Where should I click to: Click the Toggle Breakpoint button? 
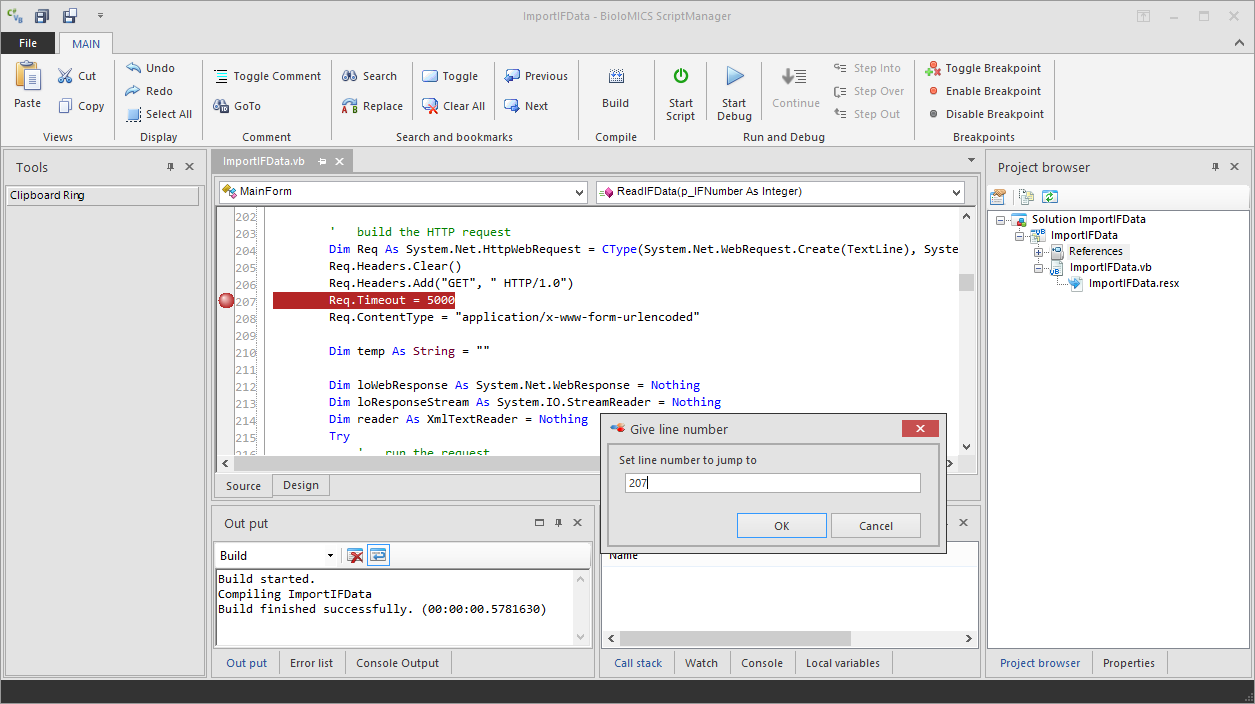click(x=983, y=68)
